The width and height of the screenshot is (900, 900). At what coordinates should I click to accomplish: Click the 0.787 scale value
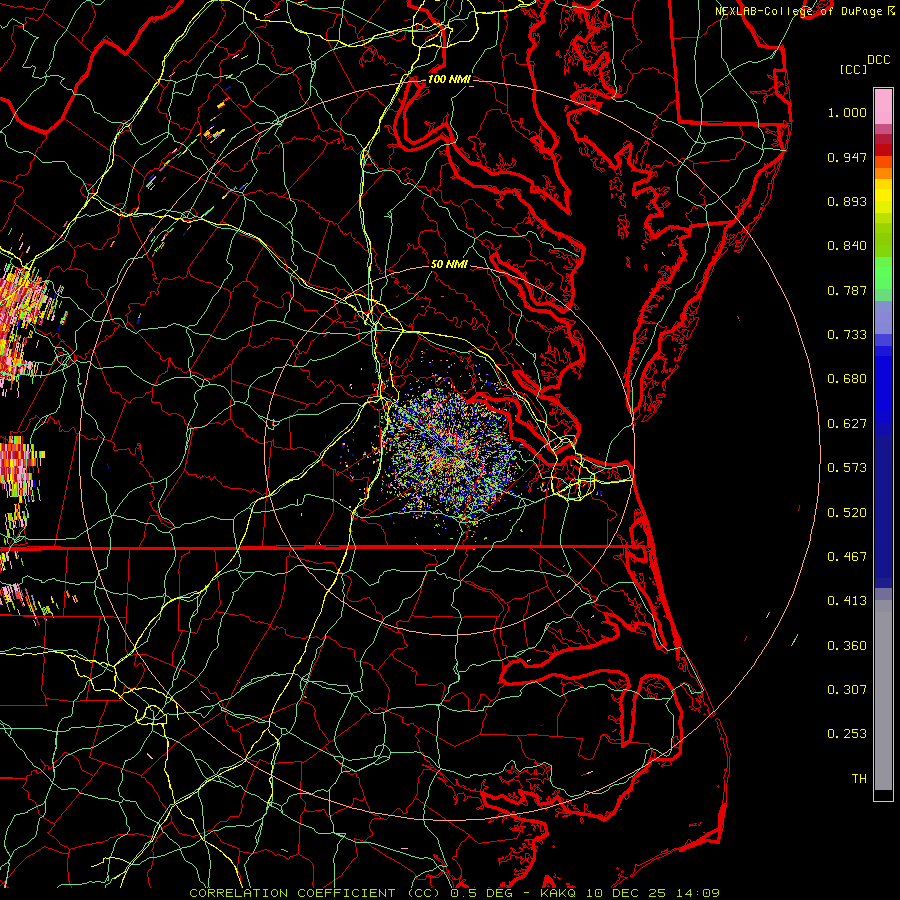[847, 290]
